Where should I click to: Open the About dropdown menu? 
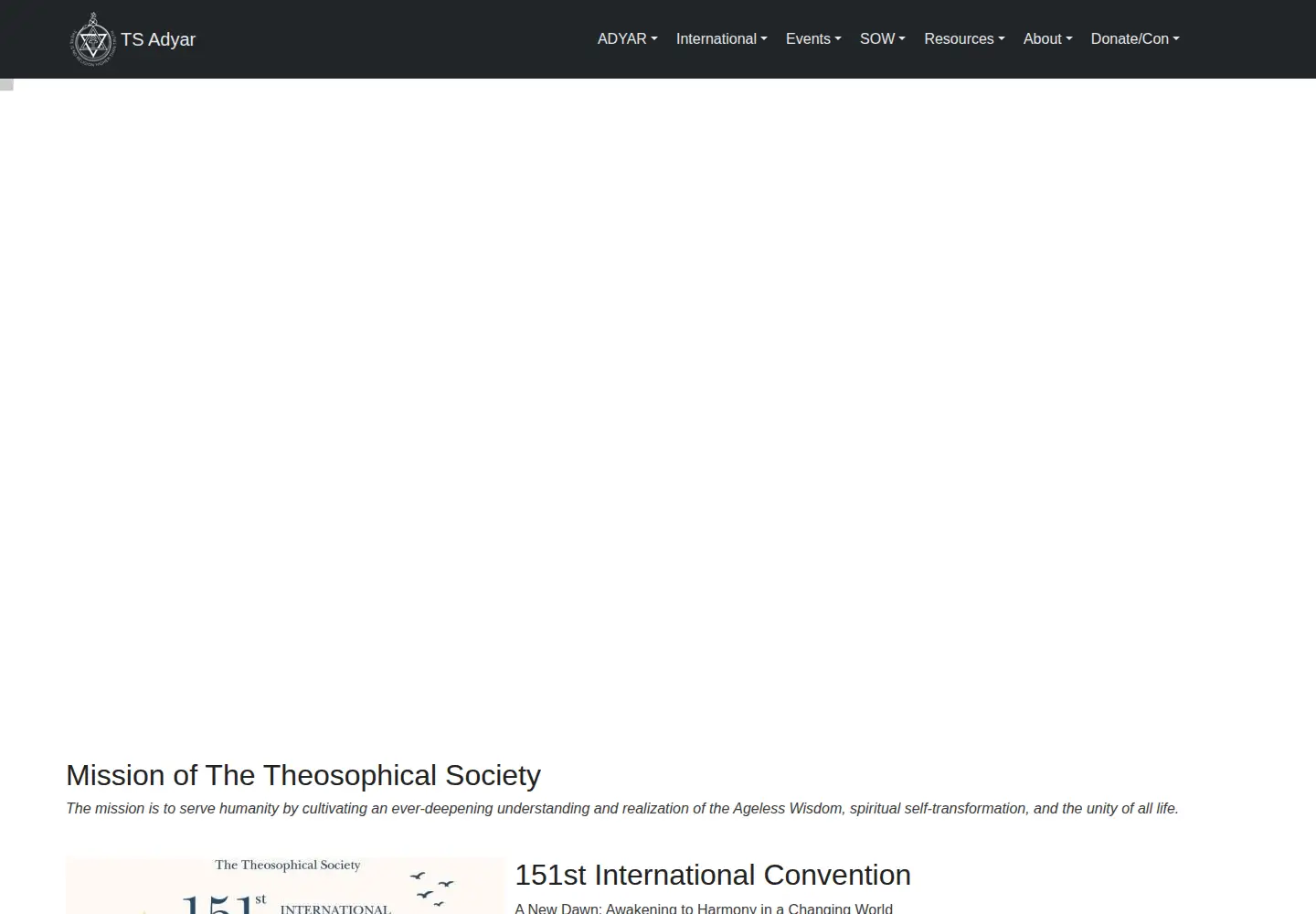[1047, 38]
